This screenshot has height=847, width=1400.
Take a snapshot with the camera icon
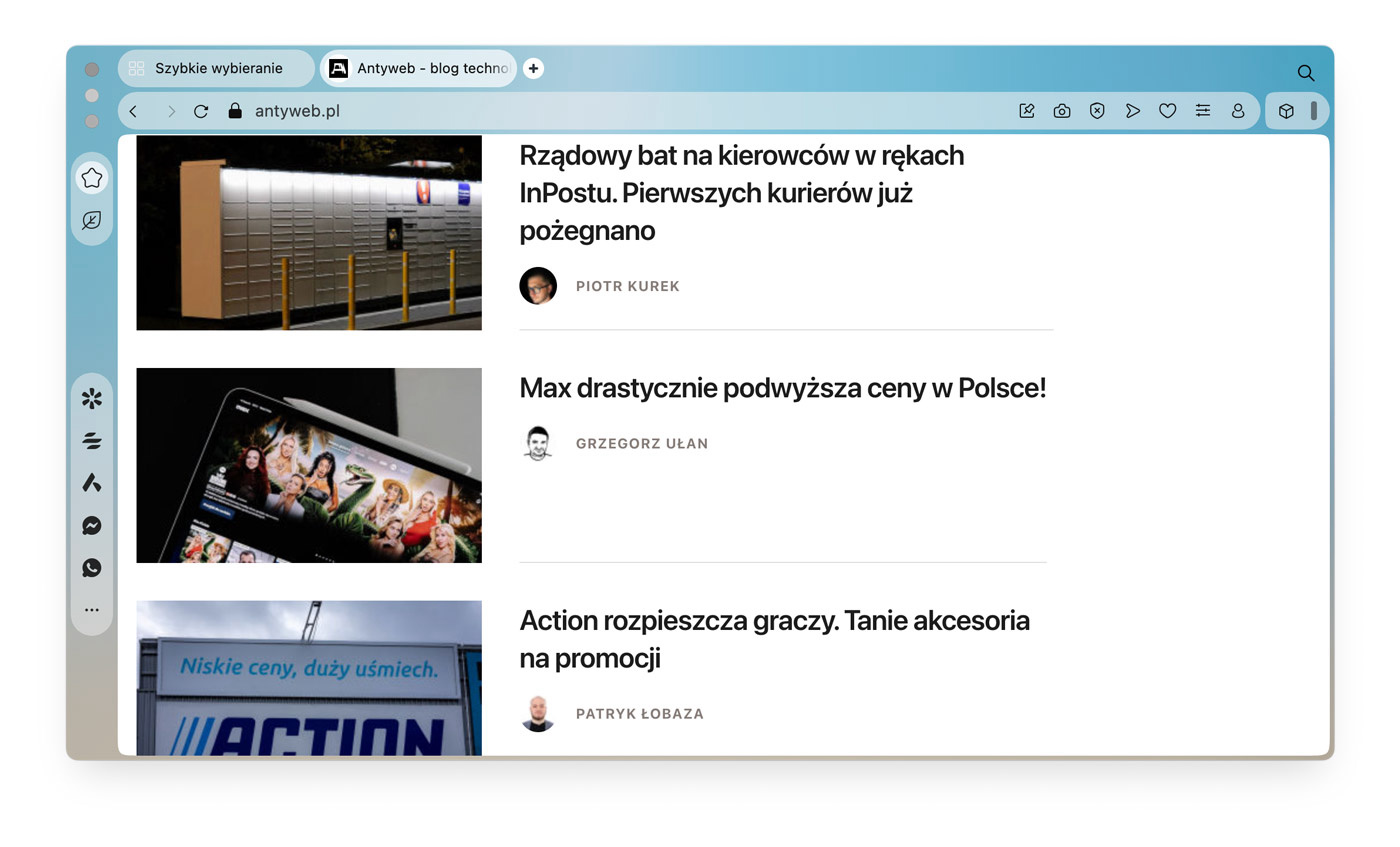(1062, 111)
